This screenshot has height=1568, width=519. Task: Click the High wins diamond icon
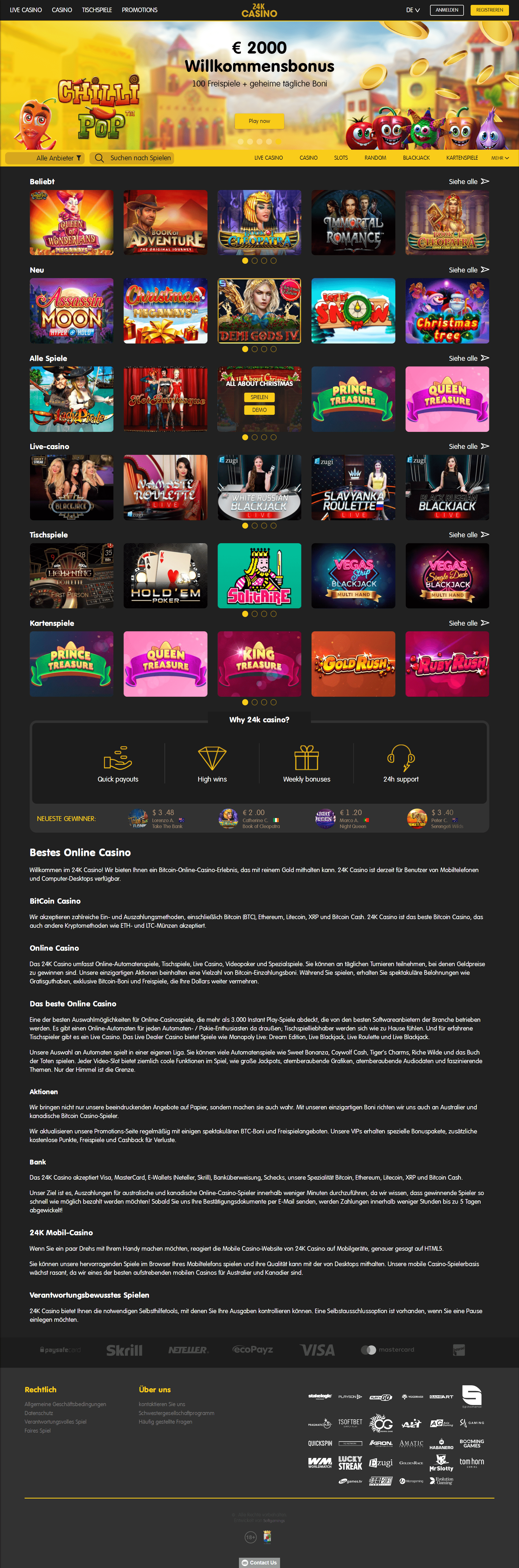click(x=212, y=758)
